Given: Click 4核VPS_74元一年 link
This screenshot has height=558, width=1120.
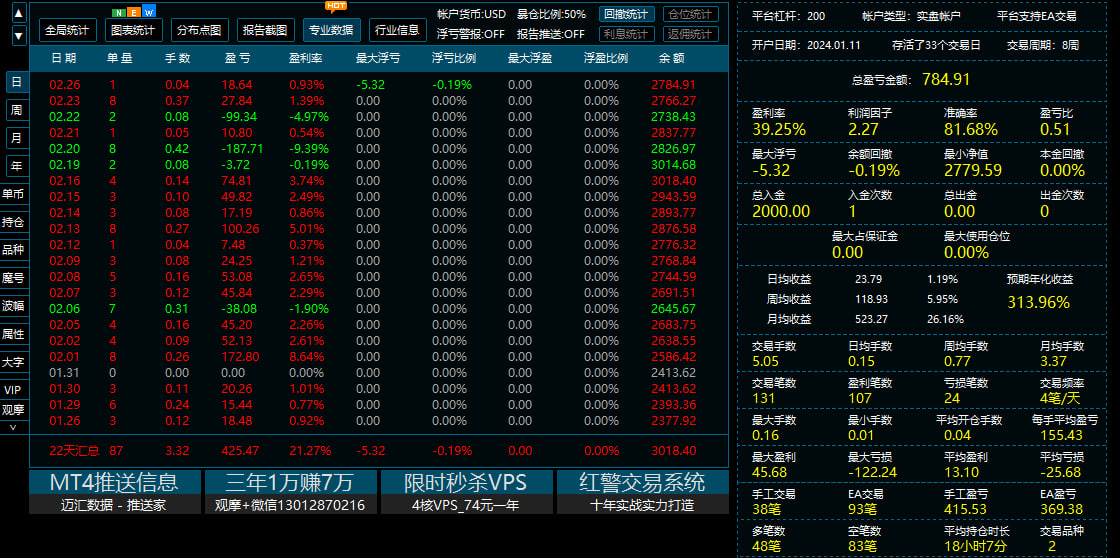Looking at the screenshot, I should [x=466, y=504].
